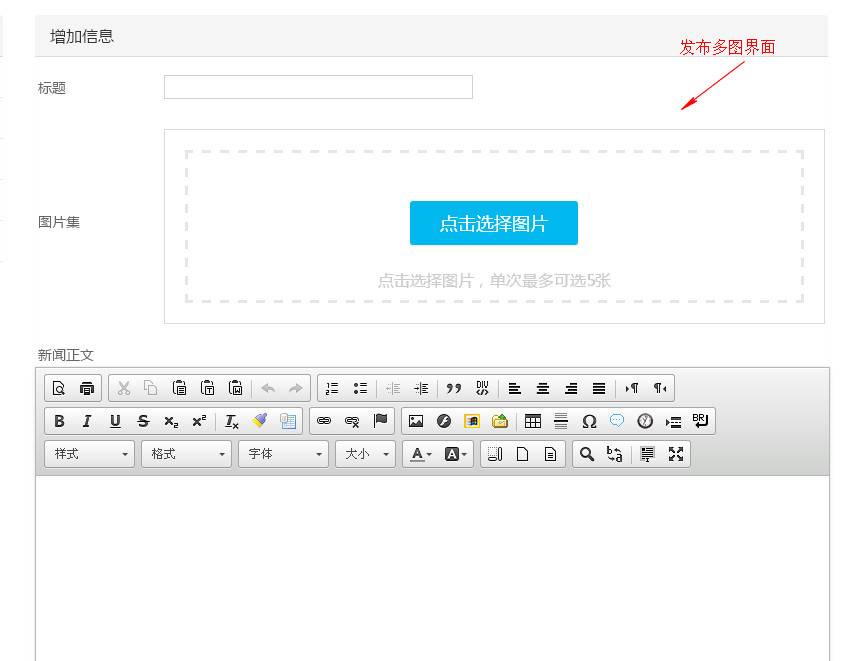850x661 pixels.
Task: Insert a bulleted list
Action: coord(360,388)
